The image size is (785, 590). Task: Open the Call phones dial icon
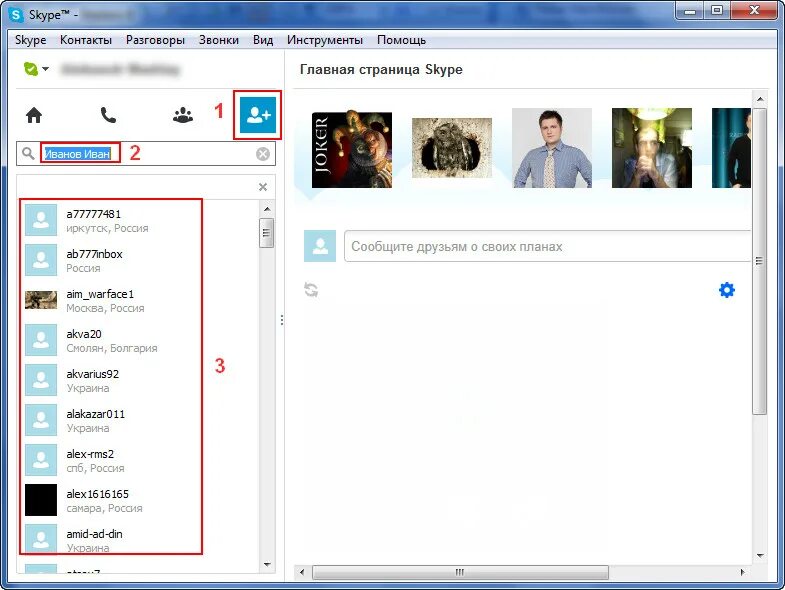(x=108, y=115)
